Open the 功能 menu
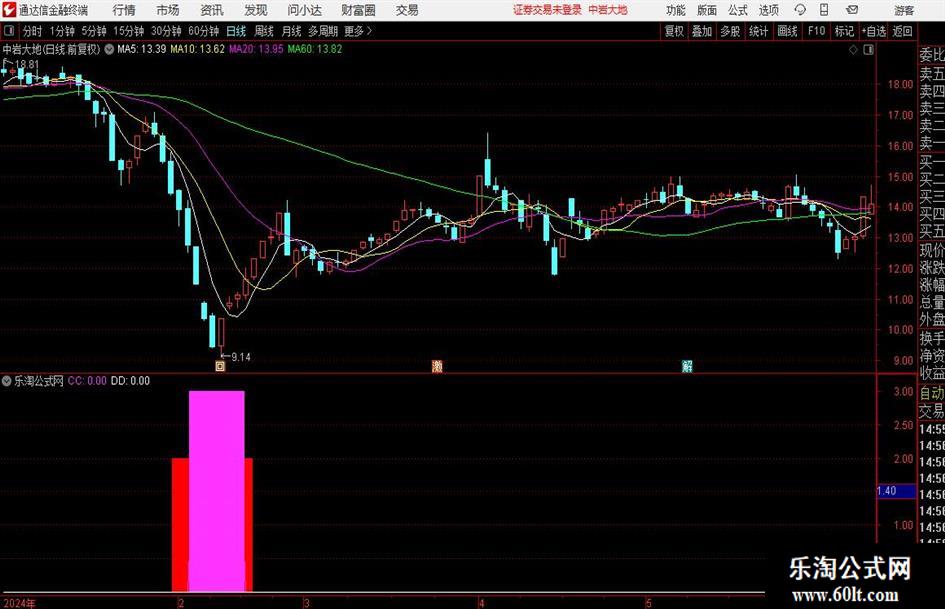This screenshot has width=945, height=609. click(676, 10)
